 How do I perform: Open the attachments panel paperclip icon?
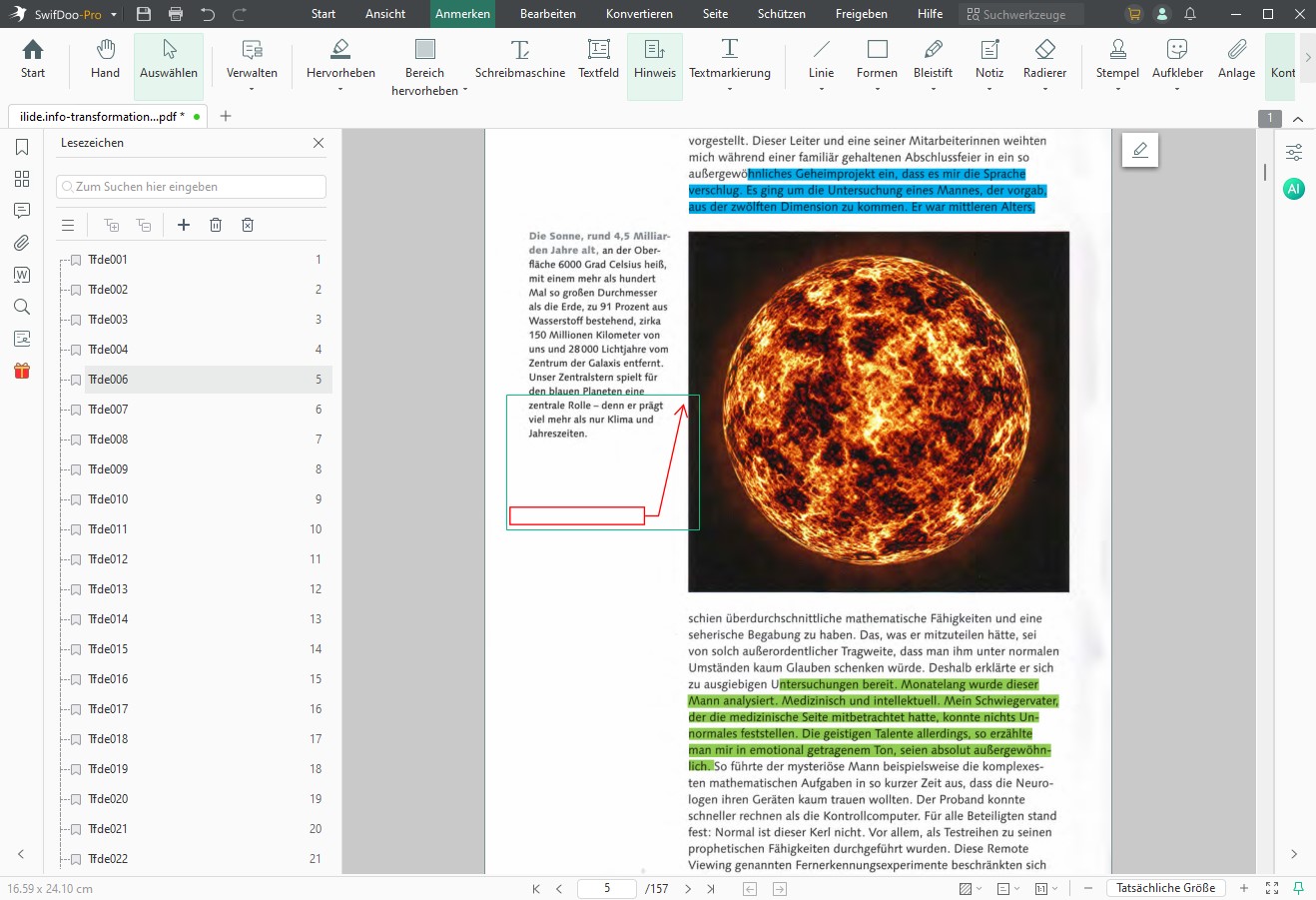(x=22, y=243)
